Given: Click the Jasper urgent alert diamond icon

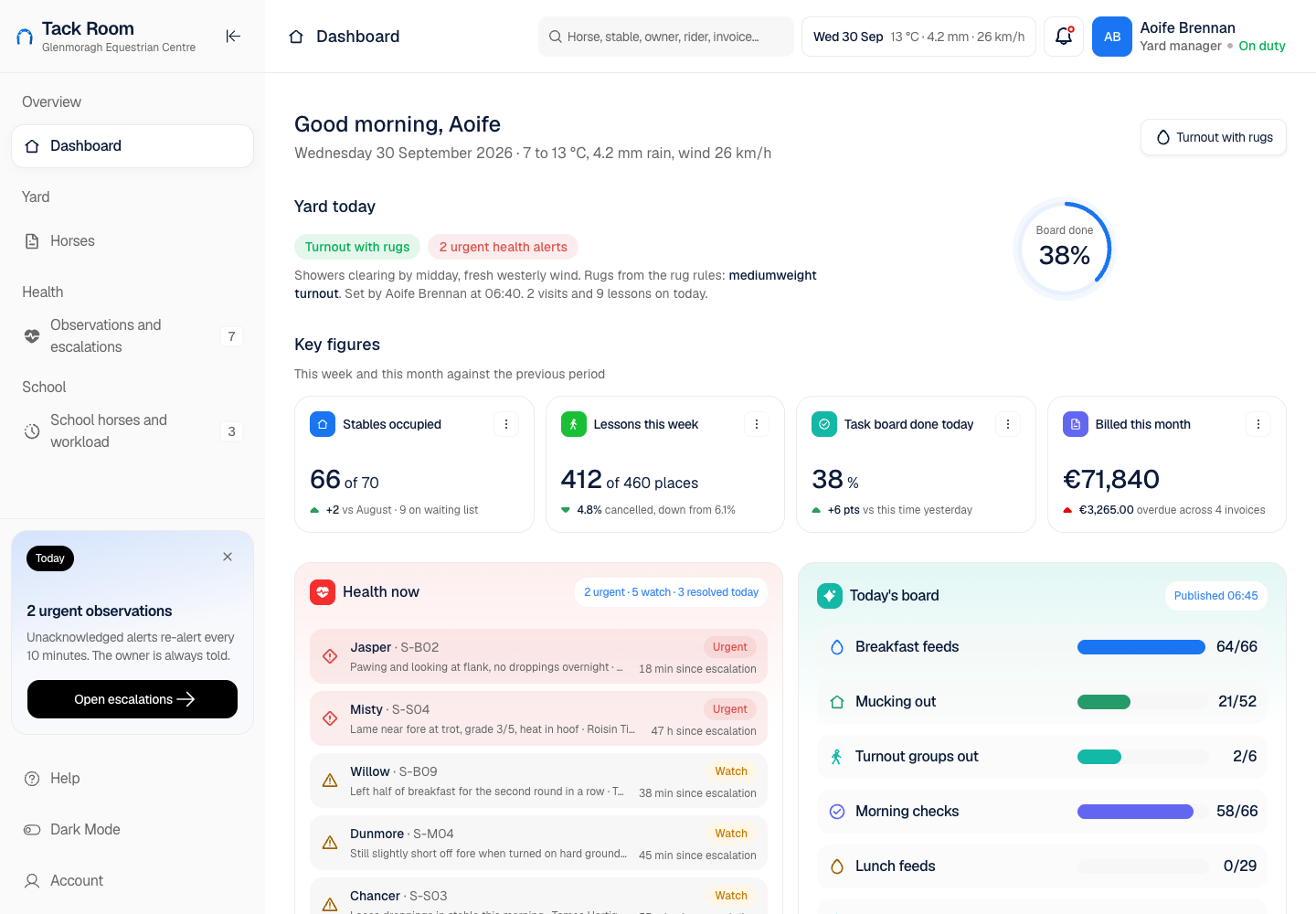Looking at the screenshot, I should [330, 656].
